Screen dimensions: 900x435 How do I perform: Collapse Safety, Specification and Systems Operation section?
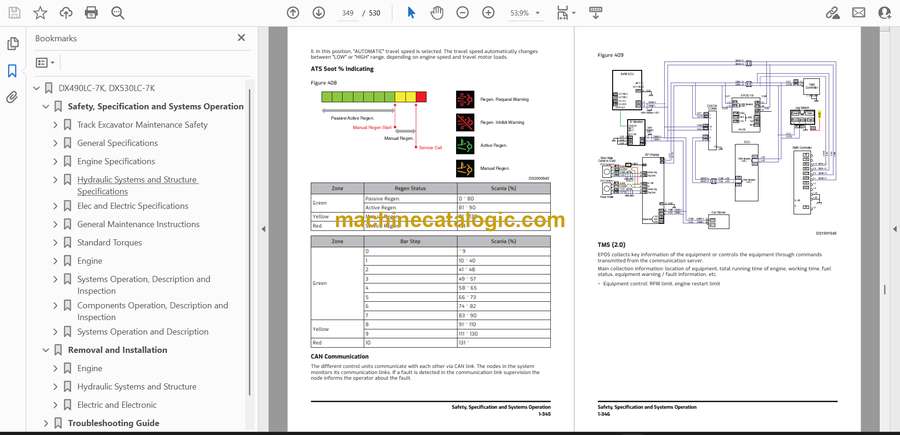[x=46, y=107]
